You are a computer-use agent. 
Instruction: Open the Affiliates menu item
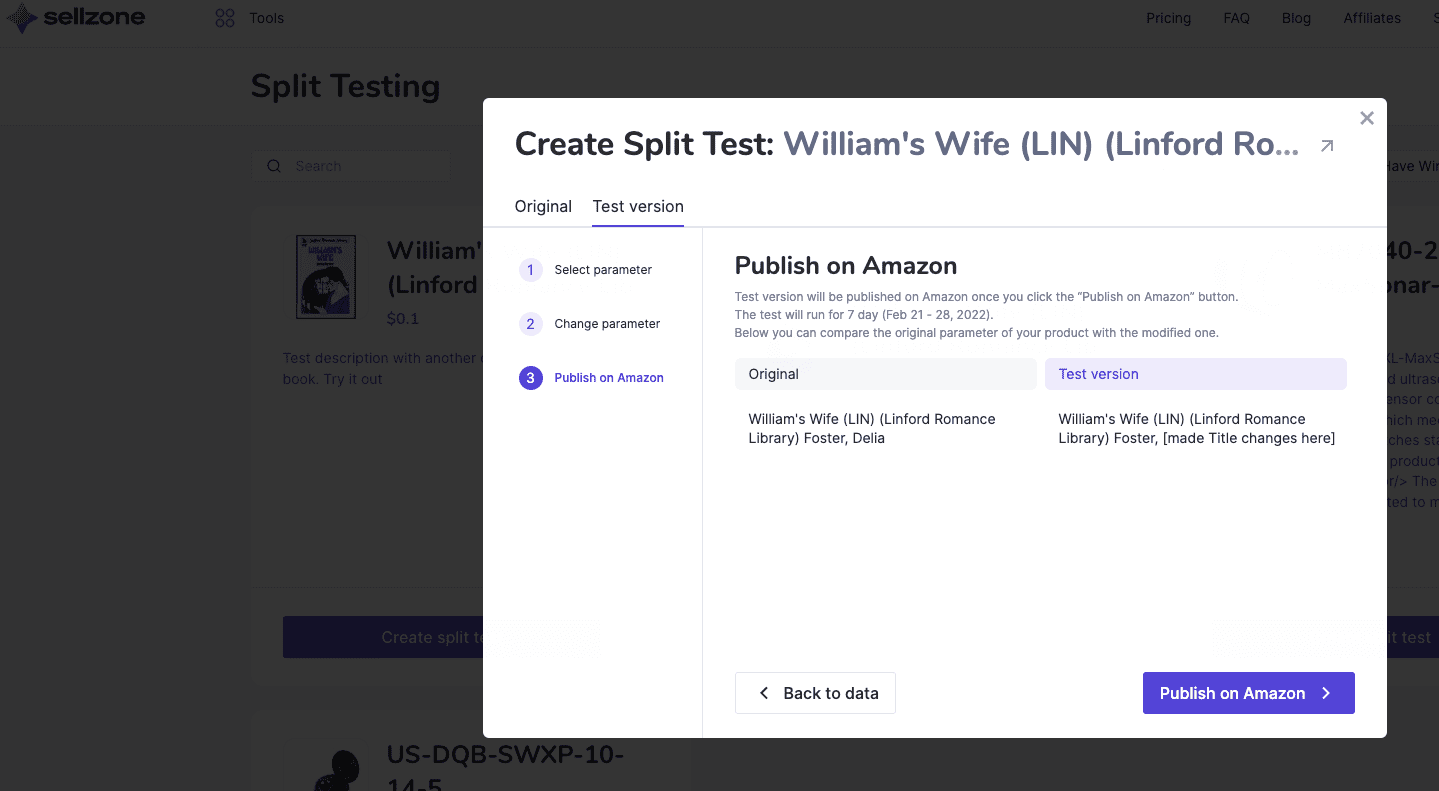click(x=1371, y=17)
